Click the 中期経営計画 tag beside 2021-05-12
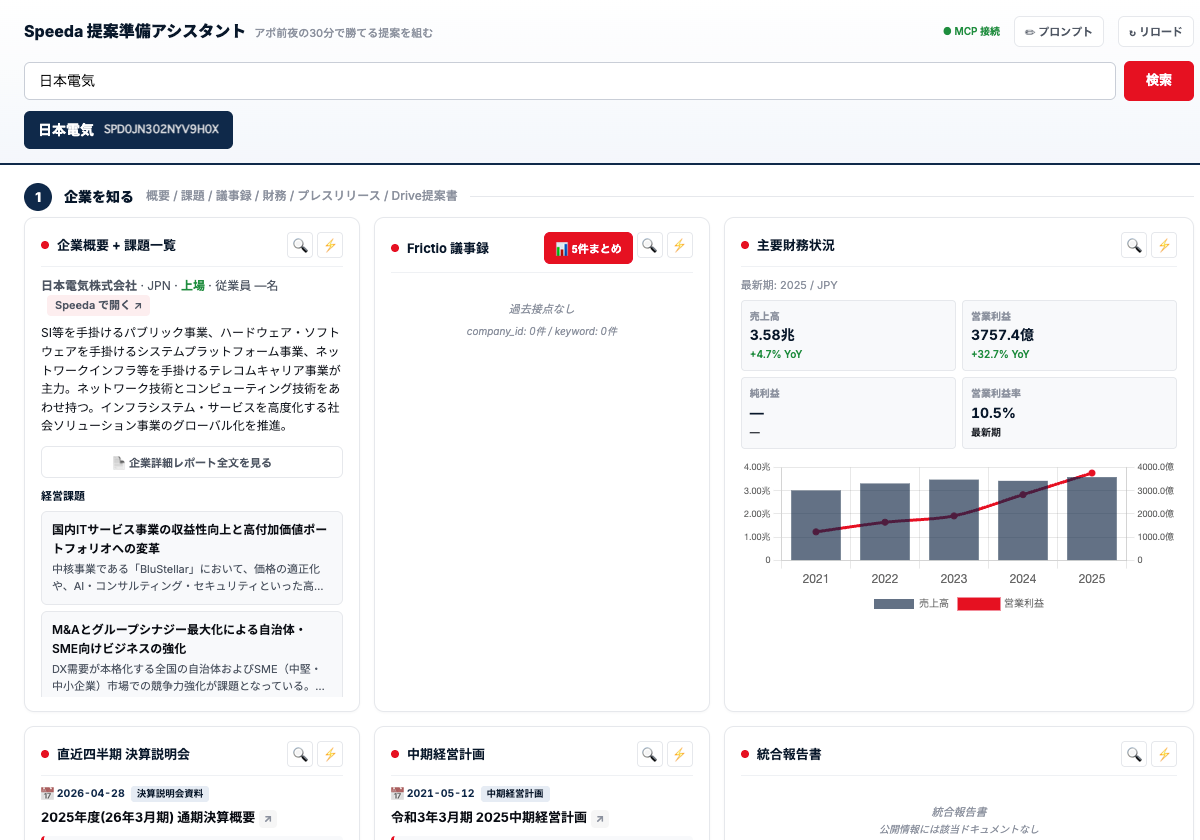Screen dimensions: 1200x840 coord(515,794)
